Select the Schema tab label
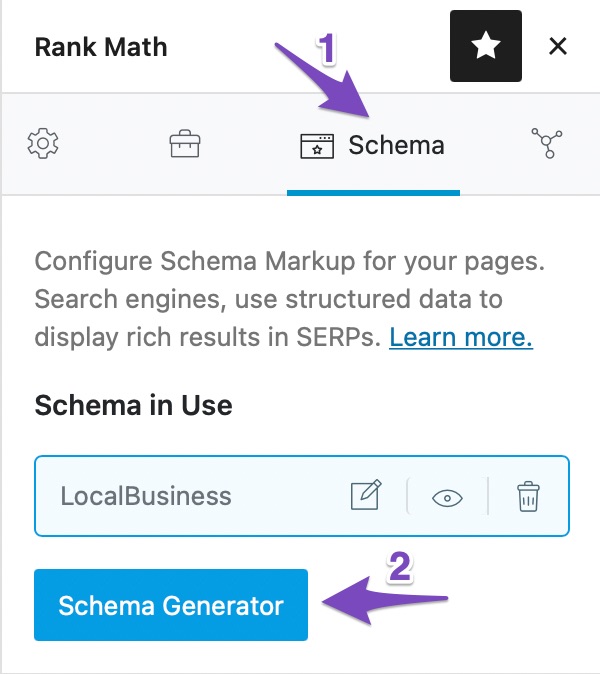 tap(396, 145)
